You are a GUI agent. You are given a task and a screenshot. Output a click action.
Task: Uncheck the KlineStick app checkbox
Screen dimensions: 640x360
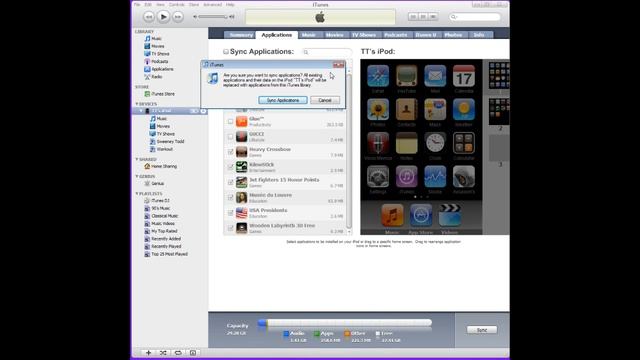[231, 167]
